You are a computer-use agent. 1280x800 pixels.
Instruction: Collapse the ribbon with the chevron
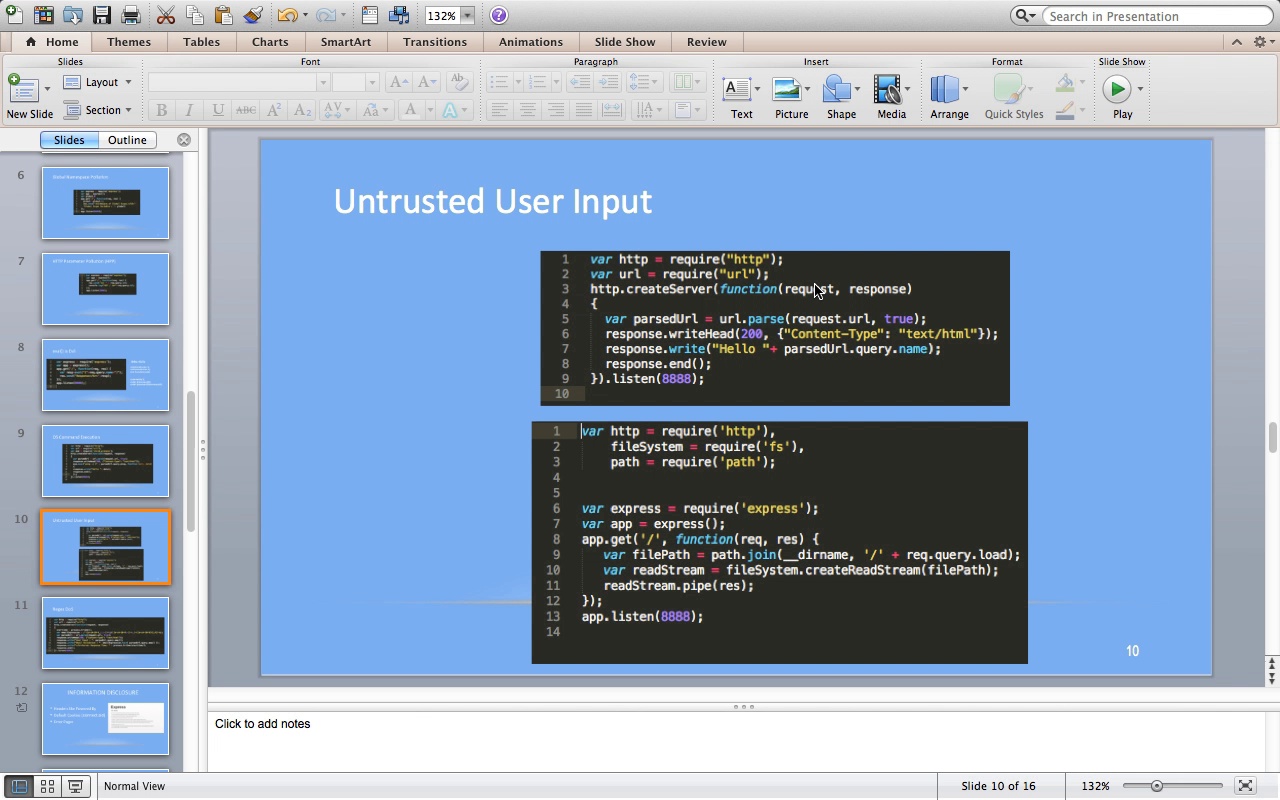(1237, 42)
